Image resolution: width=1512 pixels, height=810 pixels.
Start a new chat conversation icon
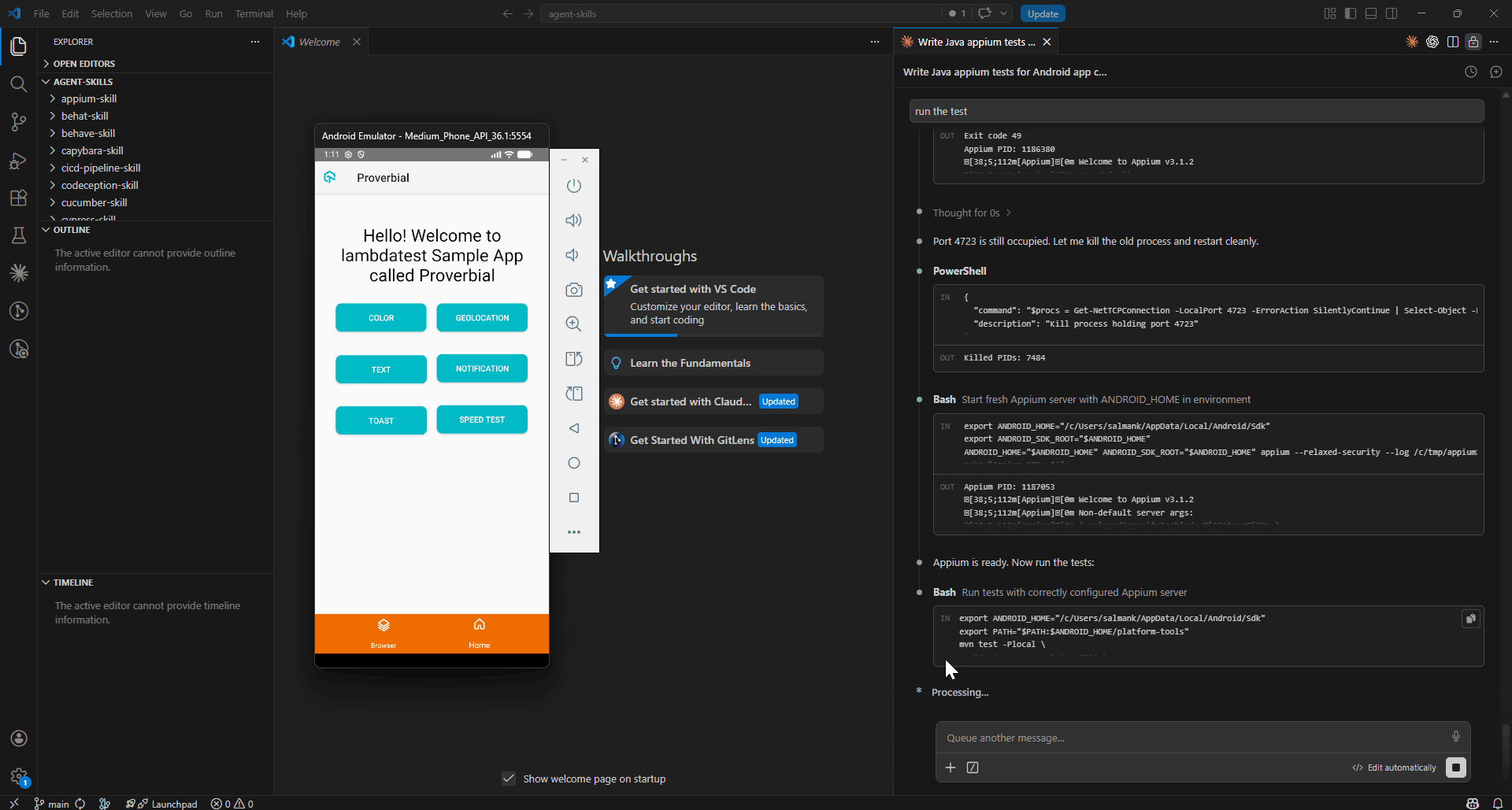tap(1496, 72)
